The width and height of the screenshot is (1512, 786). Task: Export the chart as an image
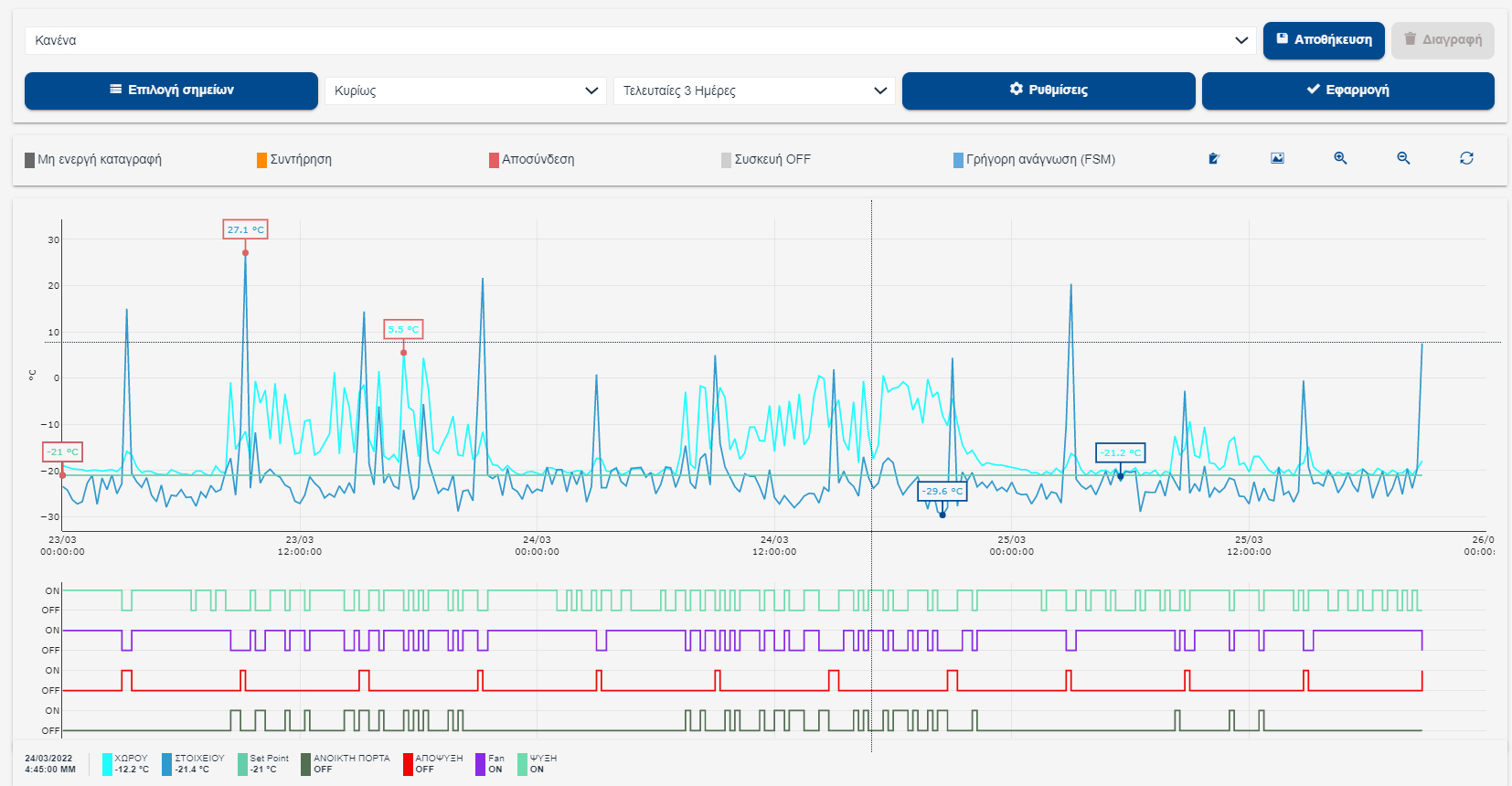click(1277, 158)
